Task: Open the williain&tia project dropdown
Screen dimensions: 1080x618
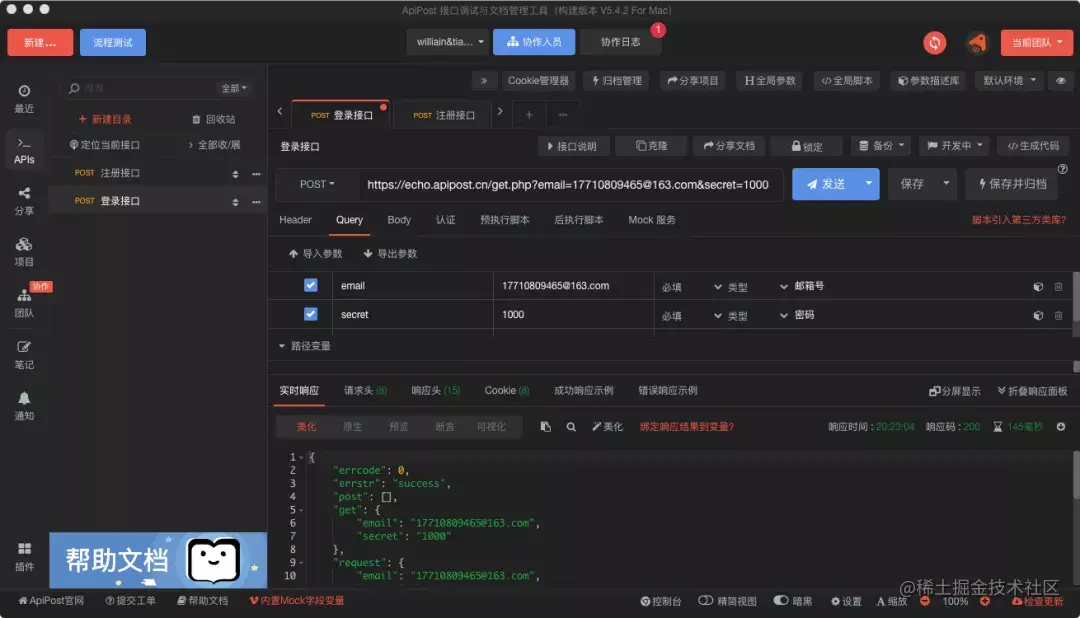Action: pos(448,42)
